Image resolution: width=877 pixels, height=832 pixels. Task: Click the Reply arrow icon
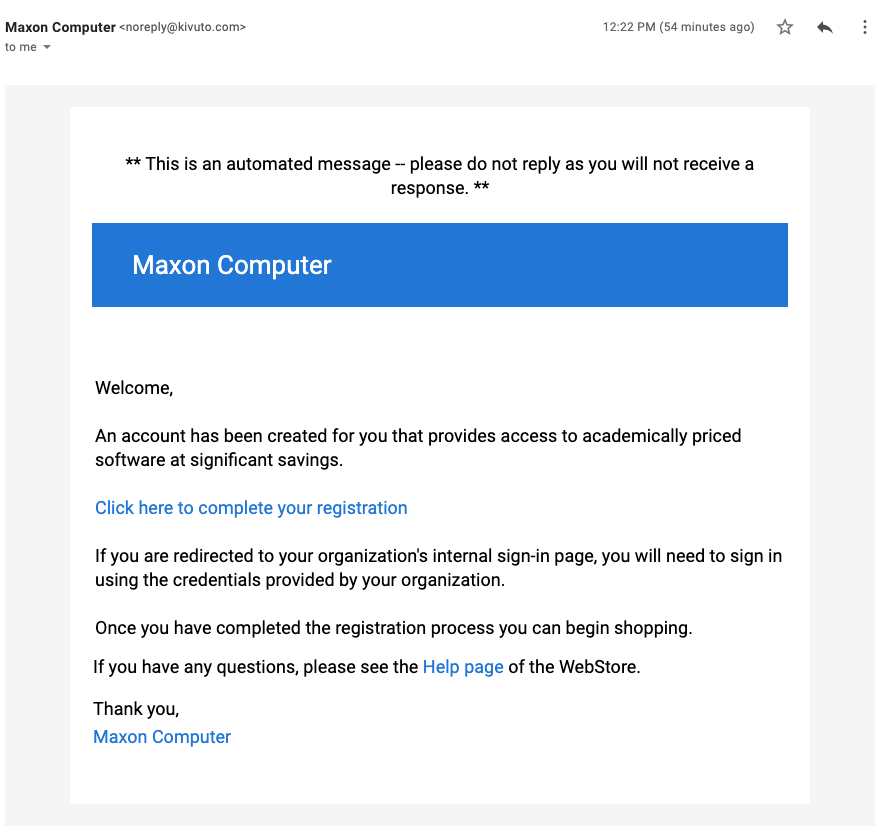825,27
